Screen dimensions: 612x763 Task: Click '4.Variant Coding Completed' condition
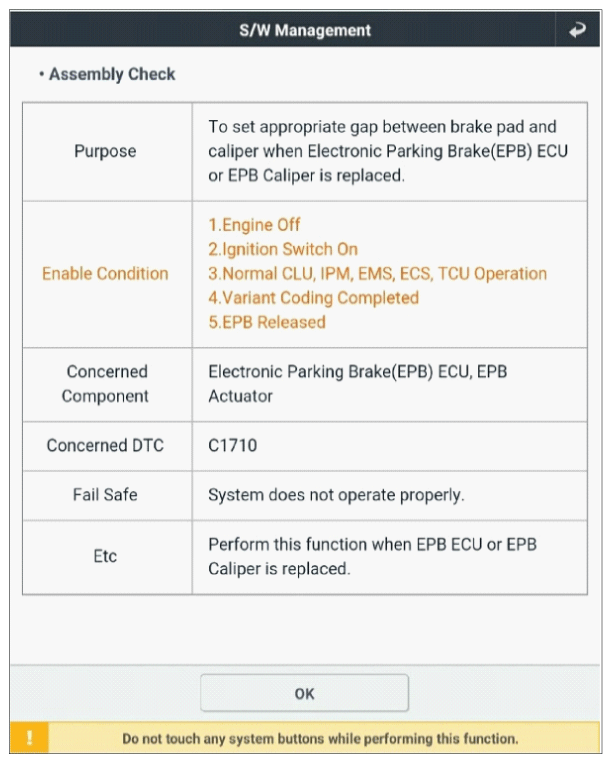[x=314, y=298]
